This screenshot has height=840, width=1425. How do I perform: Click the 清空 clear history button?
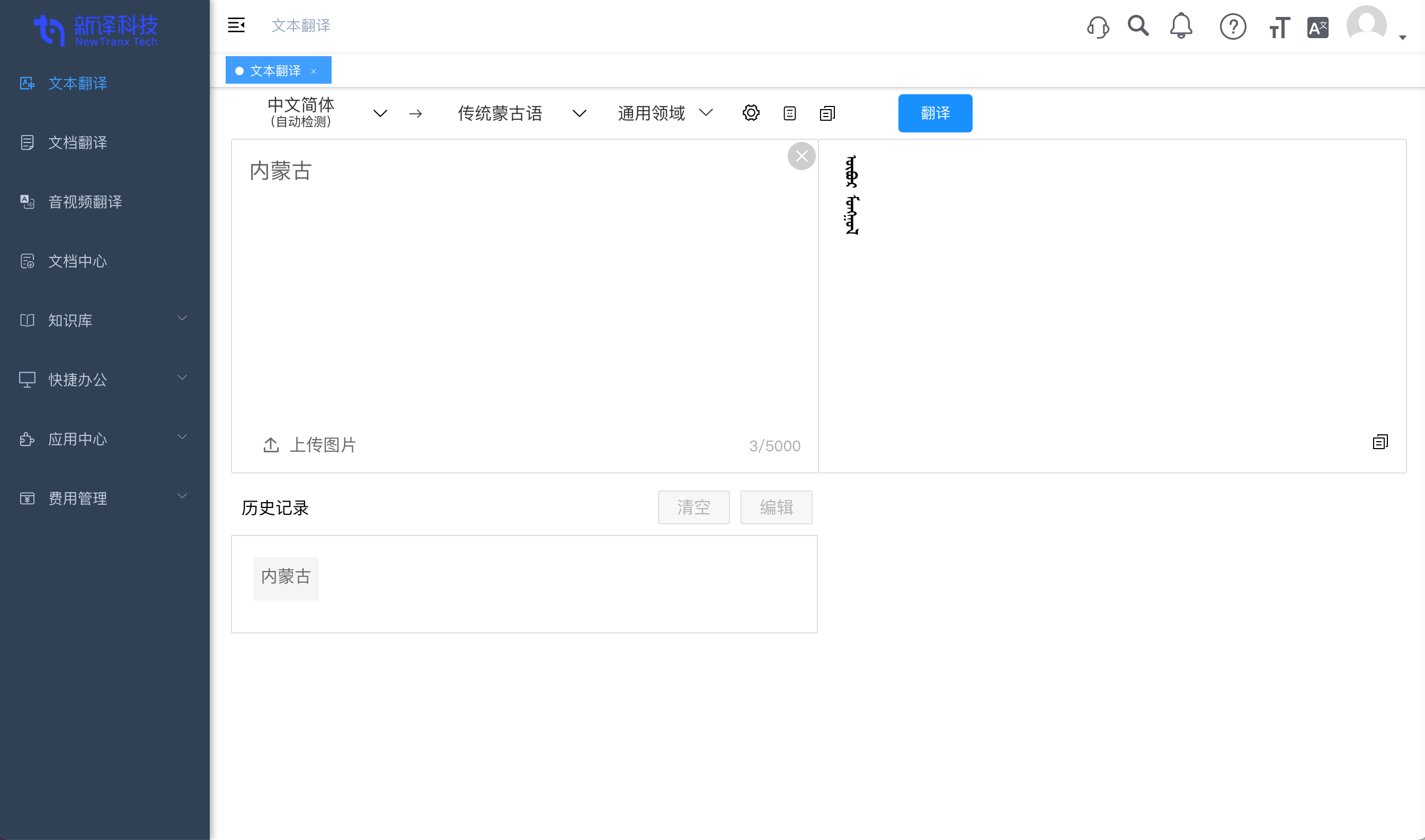click(x=693, y=507)
